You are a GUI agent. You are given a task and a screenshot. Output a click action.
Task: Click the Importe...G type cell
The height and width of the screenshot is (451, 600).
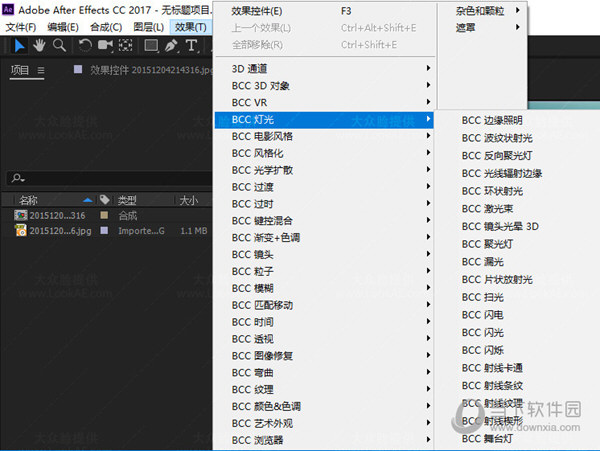coord(141,231)
